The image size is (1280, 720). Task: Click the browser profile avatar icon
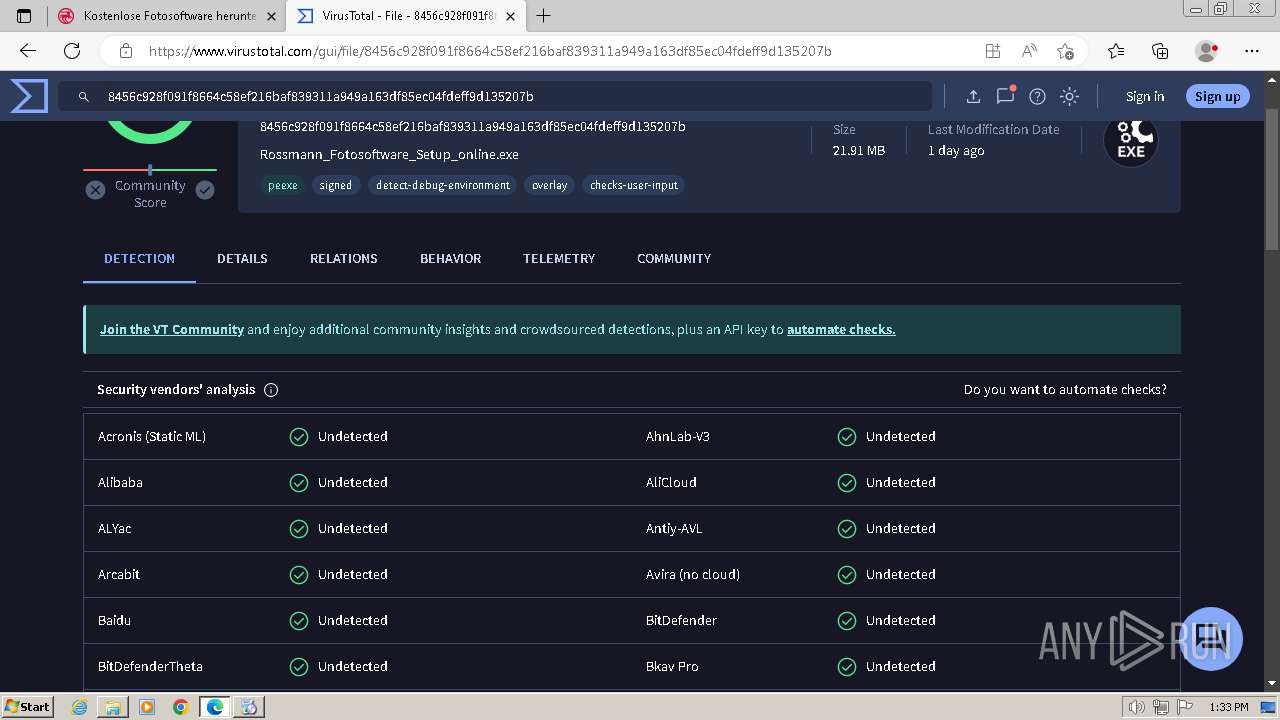[1207, 51]
